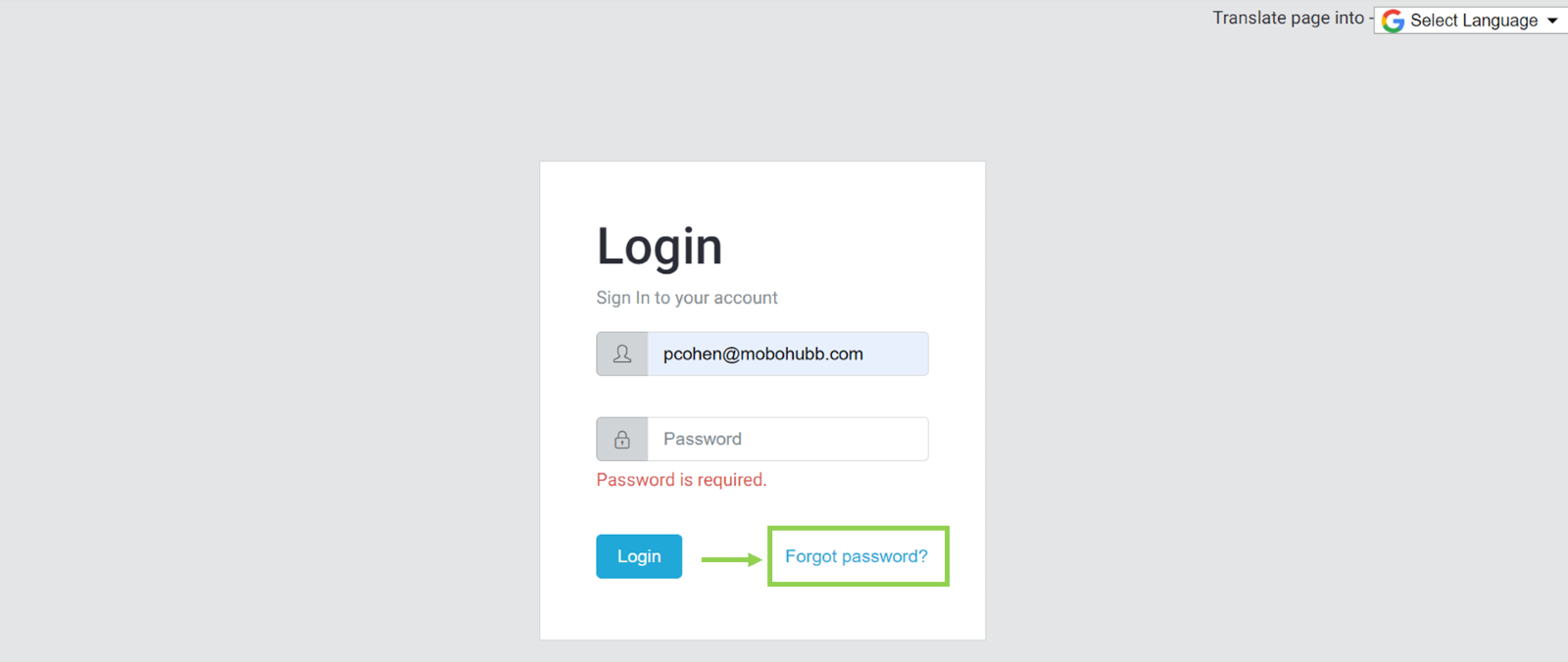This screenshot has width=1568, height=662.
Task: Click the red 'Password is required.' message
Action: point(681,480)
